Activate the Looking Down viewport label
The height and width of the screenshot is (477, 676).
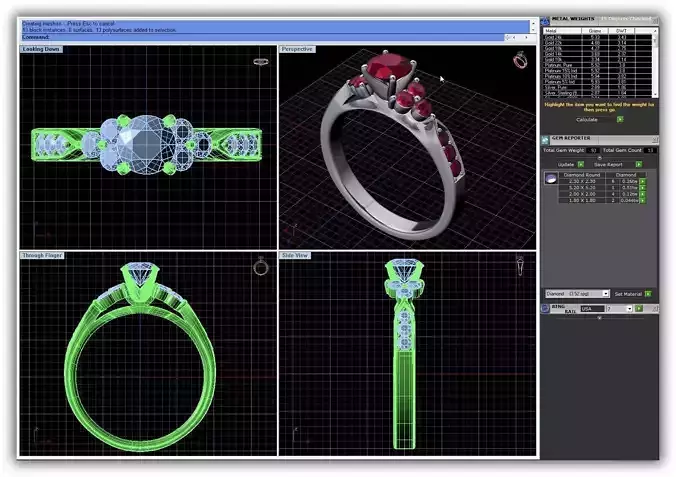[41, 49]
